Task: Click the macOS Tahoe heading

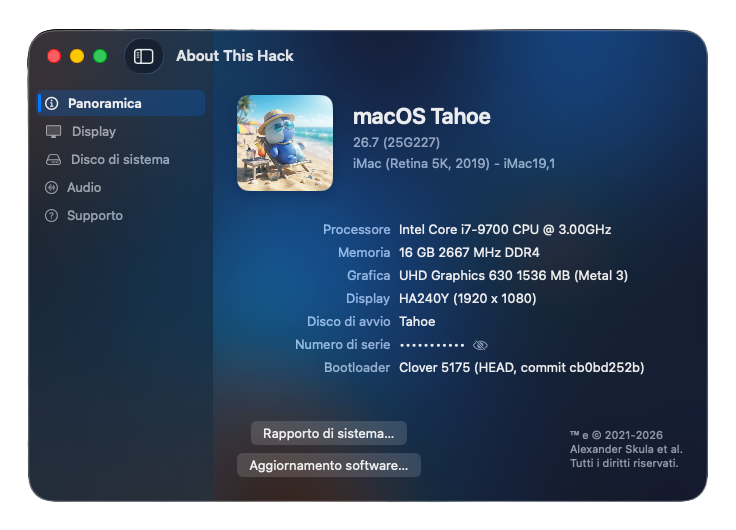Action: (422, 116)
